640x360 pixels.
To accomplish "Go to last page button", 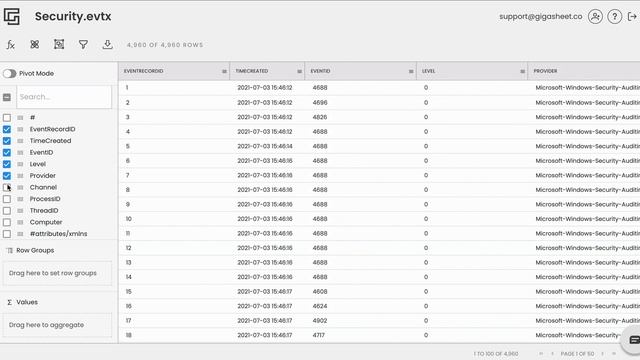I will (x=613, y=353).
